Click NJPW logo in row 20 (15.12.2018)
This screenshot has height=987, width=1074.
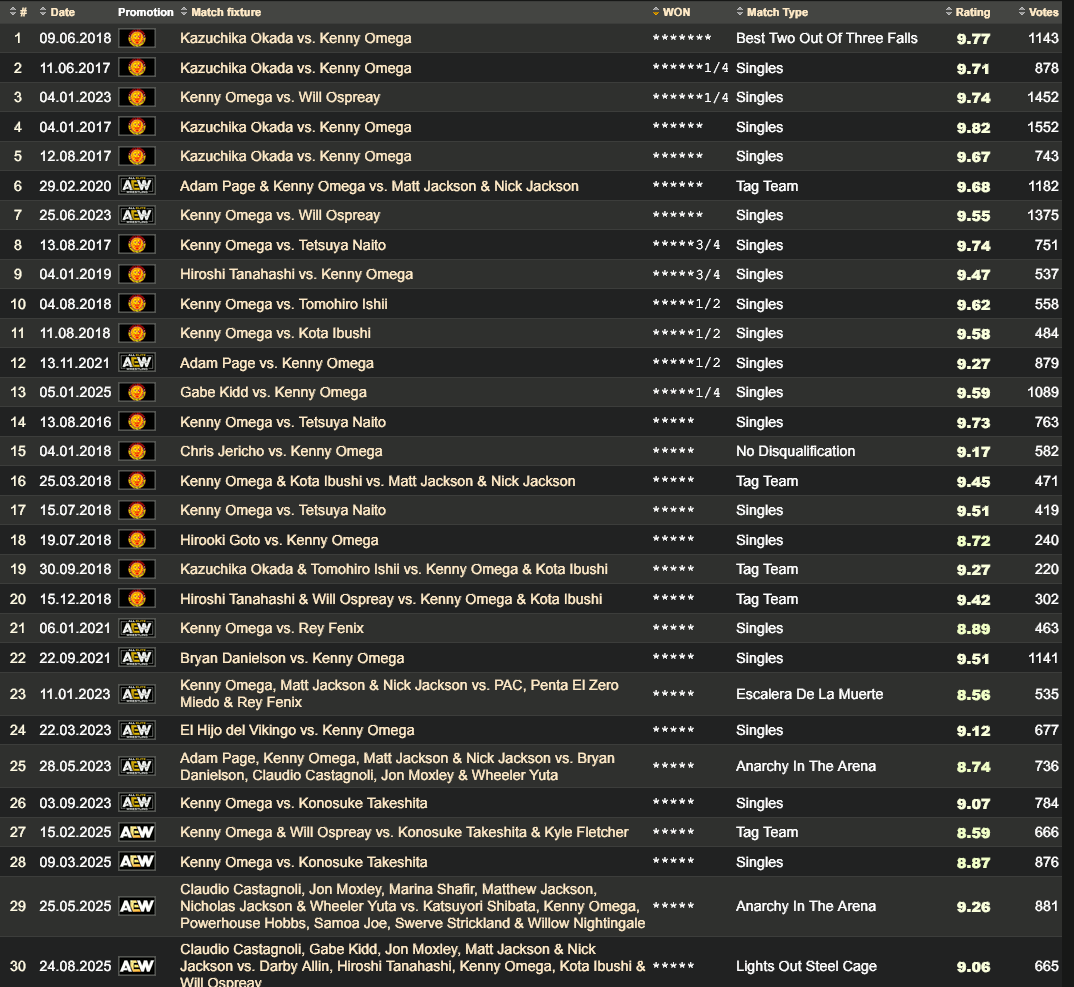click(137, 599)
